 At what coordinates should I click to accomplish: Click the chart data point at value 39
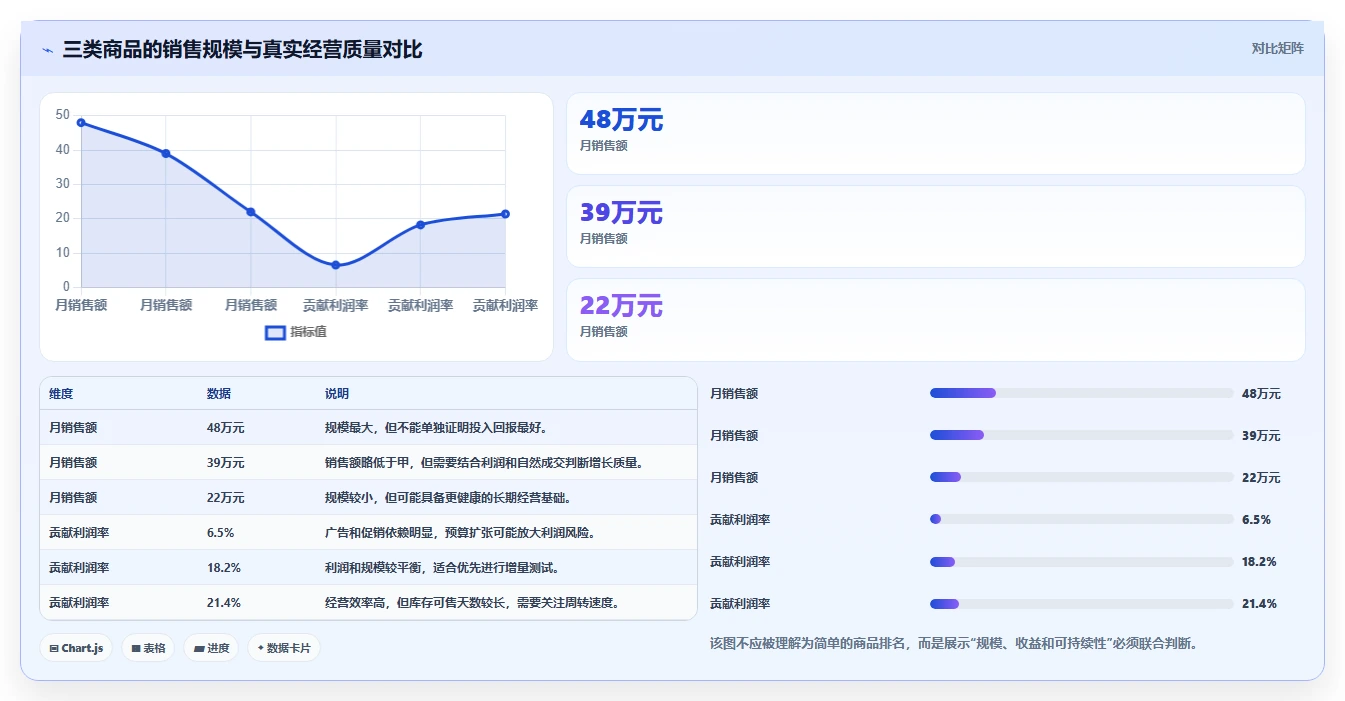(166, 154)
